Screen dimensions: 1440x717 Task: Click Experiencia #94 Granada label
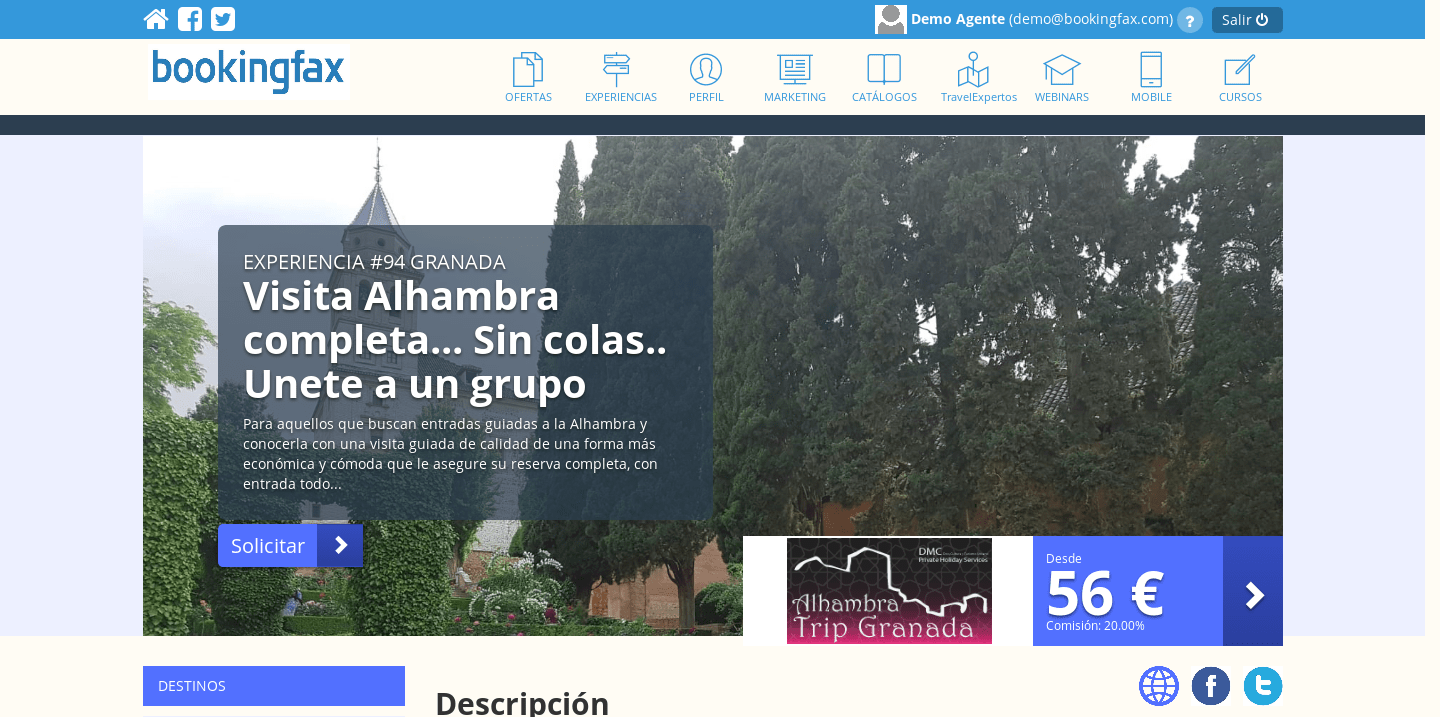(374, 262)
